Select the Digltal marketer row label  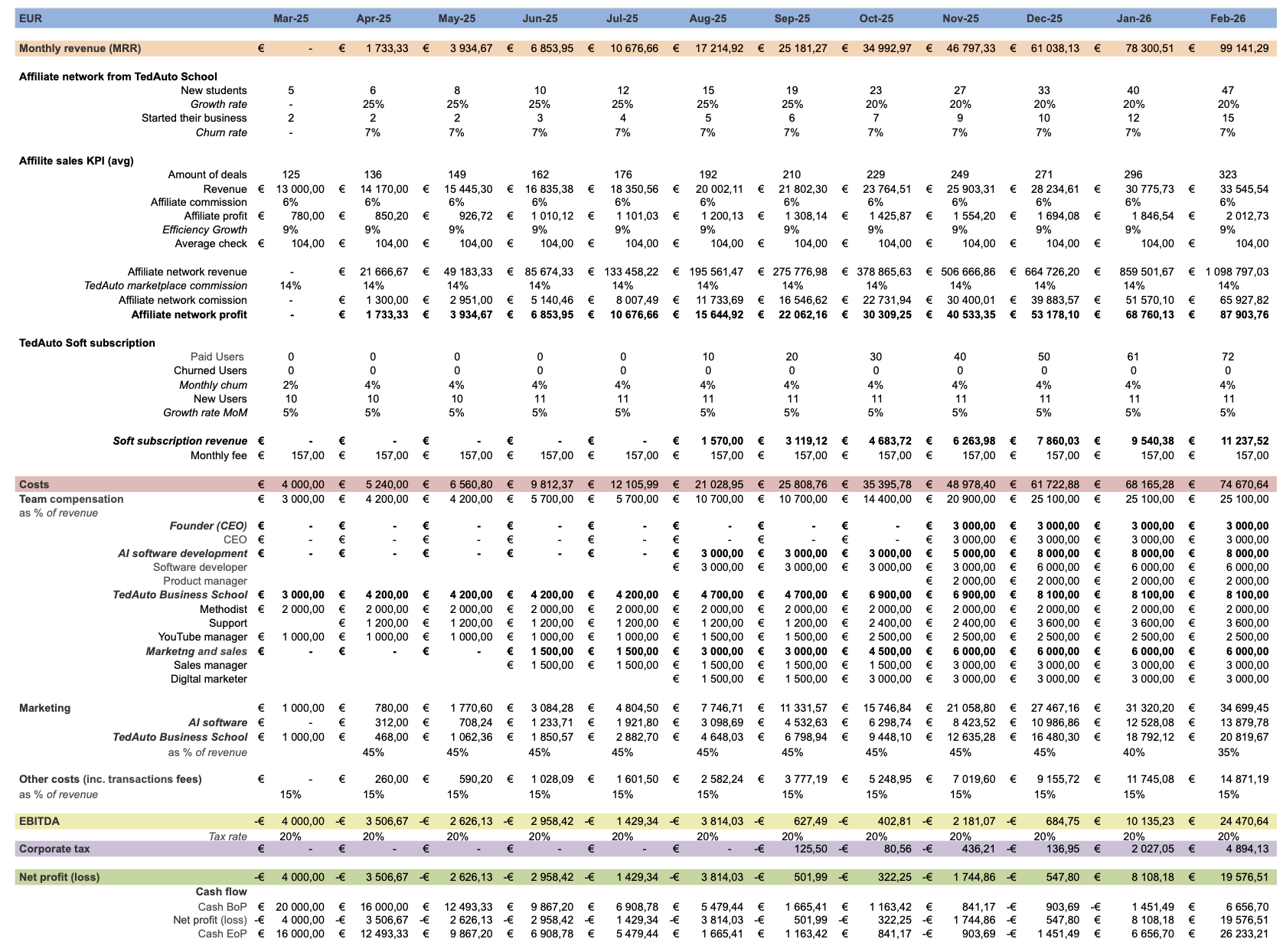208,679
